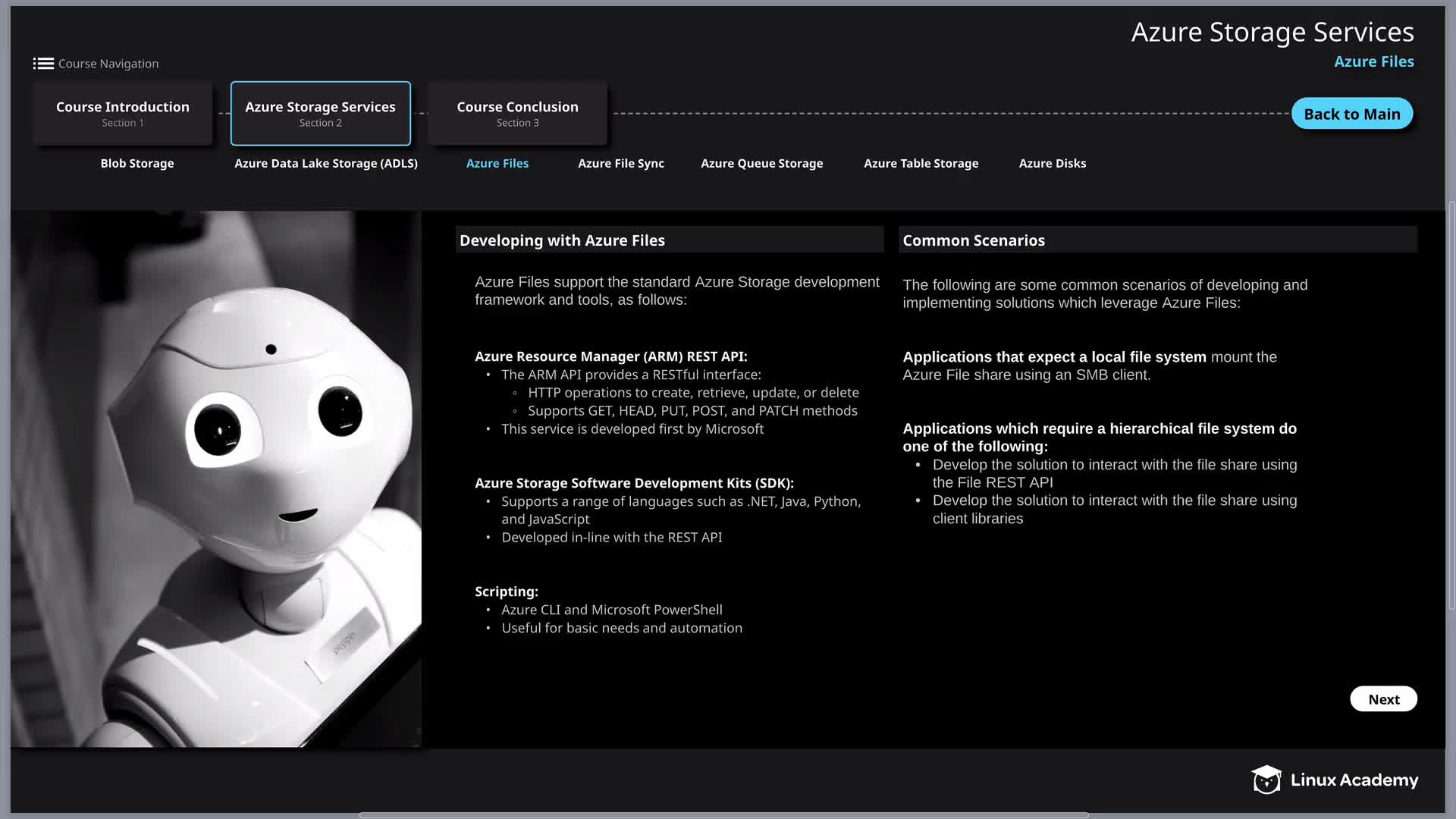Click the Linux Academy owl logo
1456x819 pixels.
(x=1266, y=780)
